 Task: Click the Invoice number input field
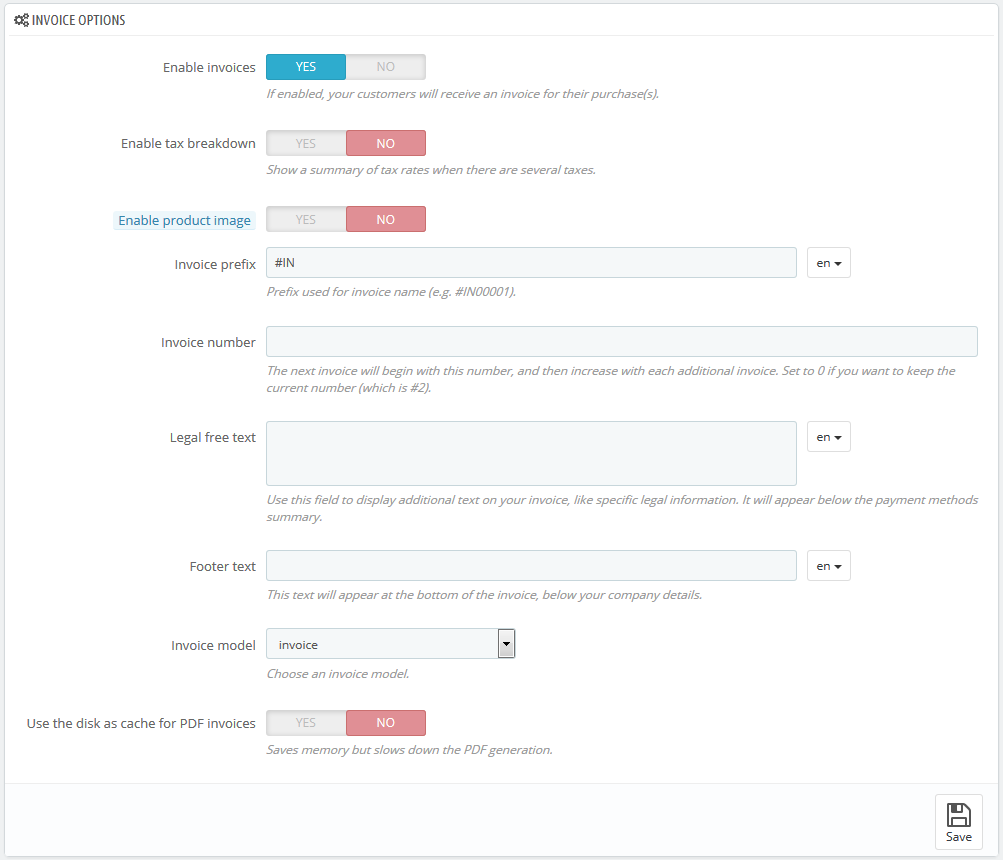[x=622, y=342]
